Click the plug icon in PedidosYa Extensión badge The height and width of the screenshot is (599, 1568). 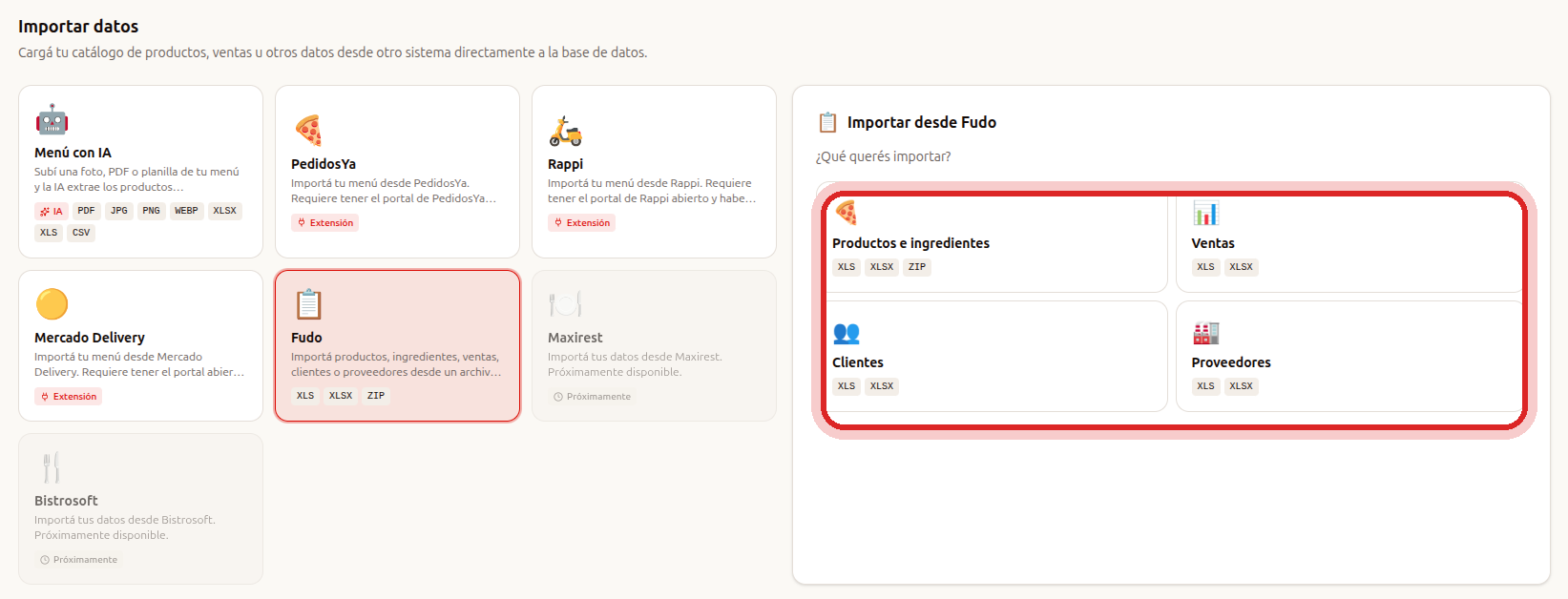[x=302, y=223]
